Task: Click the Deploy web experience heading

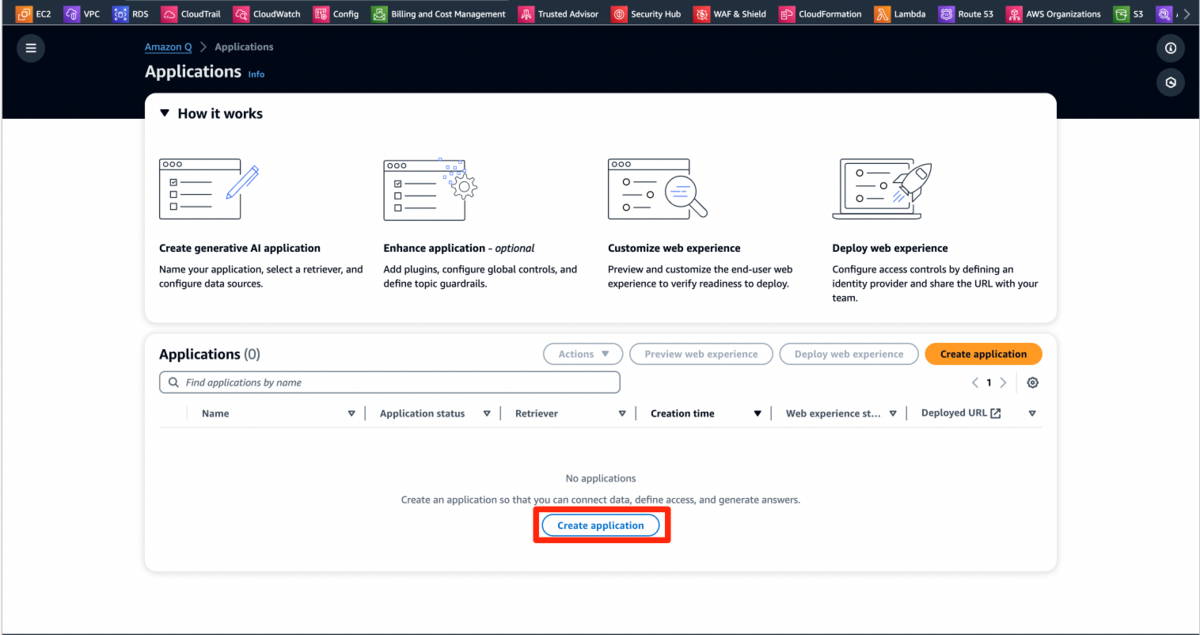Action: (x=890, y=248)
